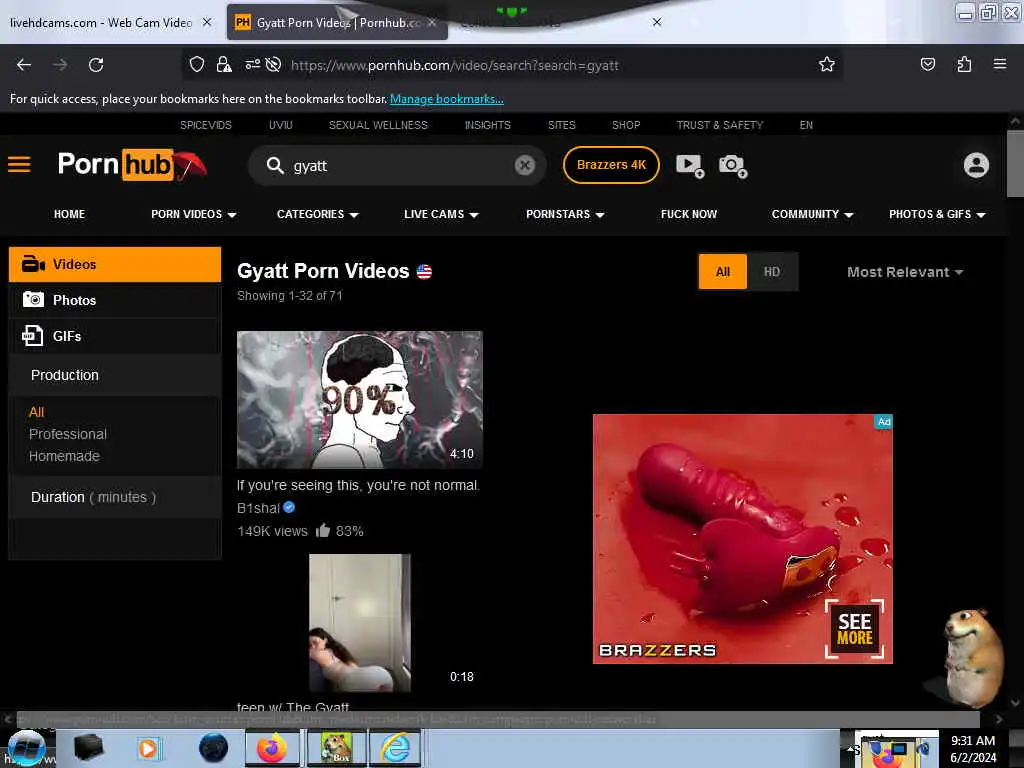Open Internet Explorer from the taskbar
Screen dimensions: 1024x768
point(396,748)
